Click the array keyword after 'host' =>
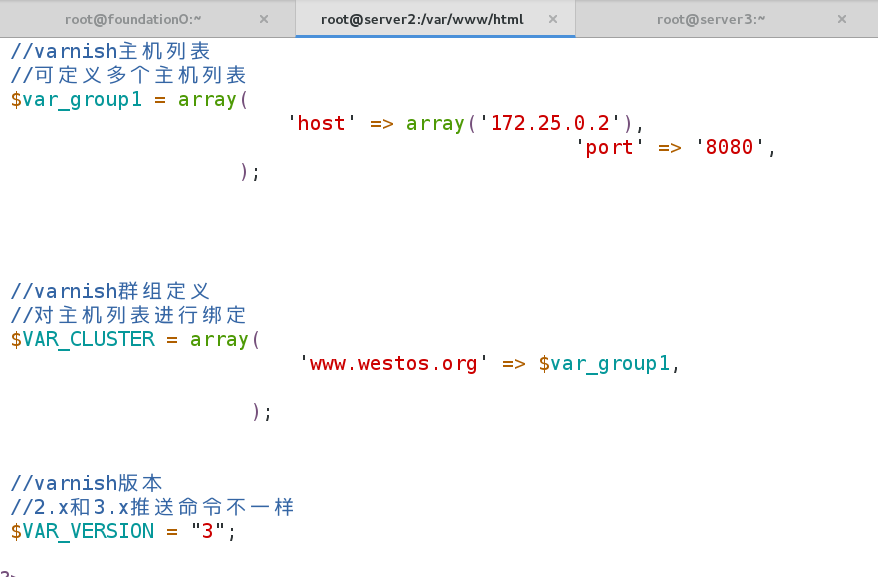The width and height of the screenshot is (878, 577). tap(435, 123)
